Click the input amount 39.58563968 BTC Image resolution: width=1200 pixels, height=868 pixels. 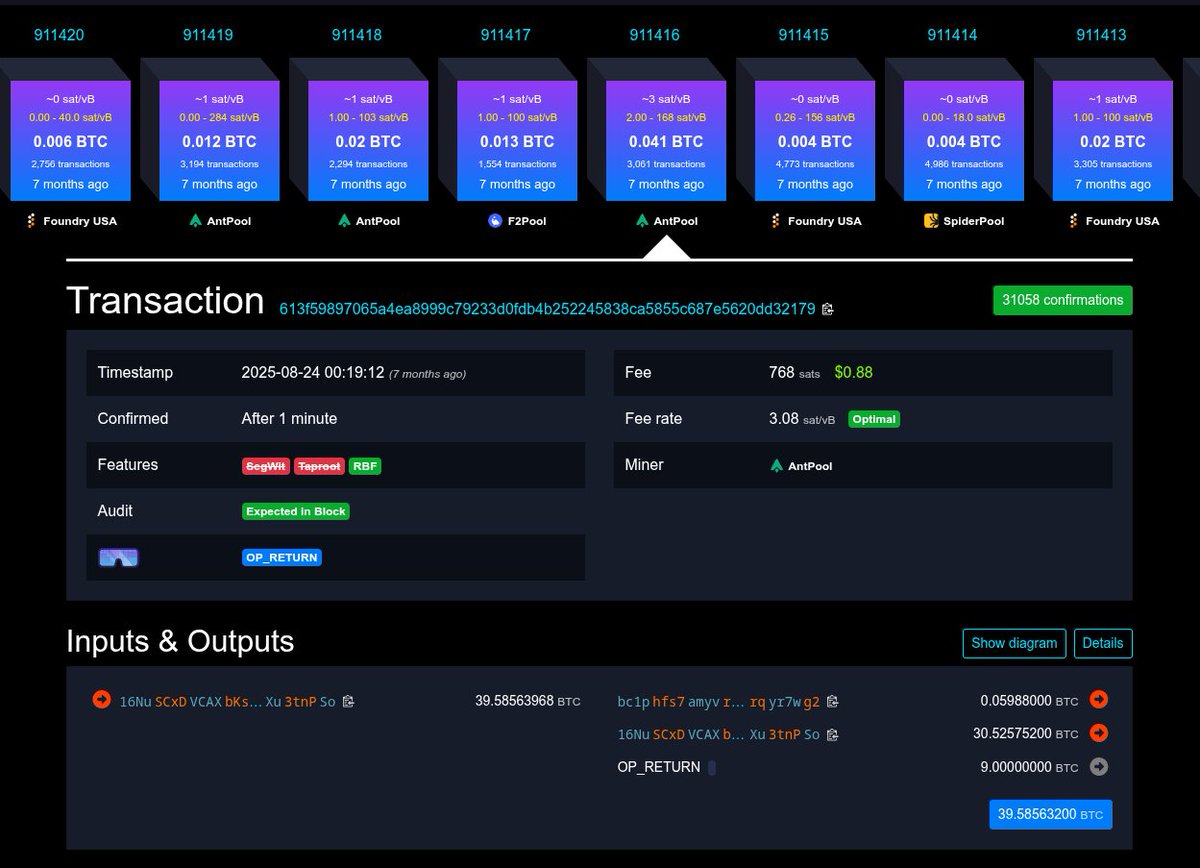tap(528, 701)
